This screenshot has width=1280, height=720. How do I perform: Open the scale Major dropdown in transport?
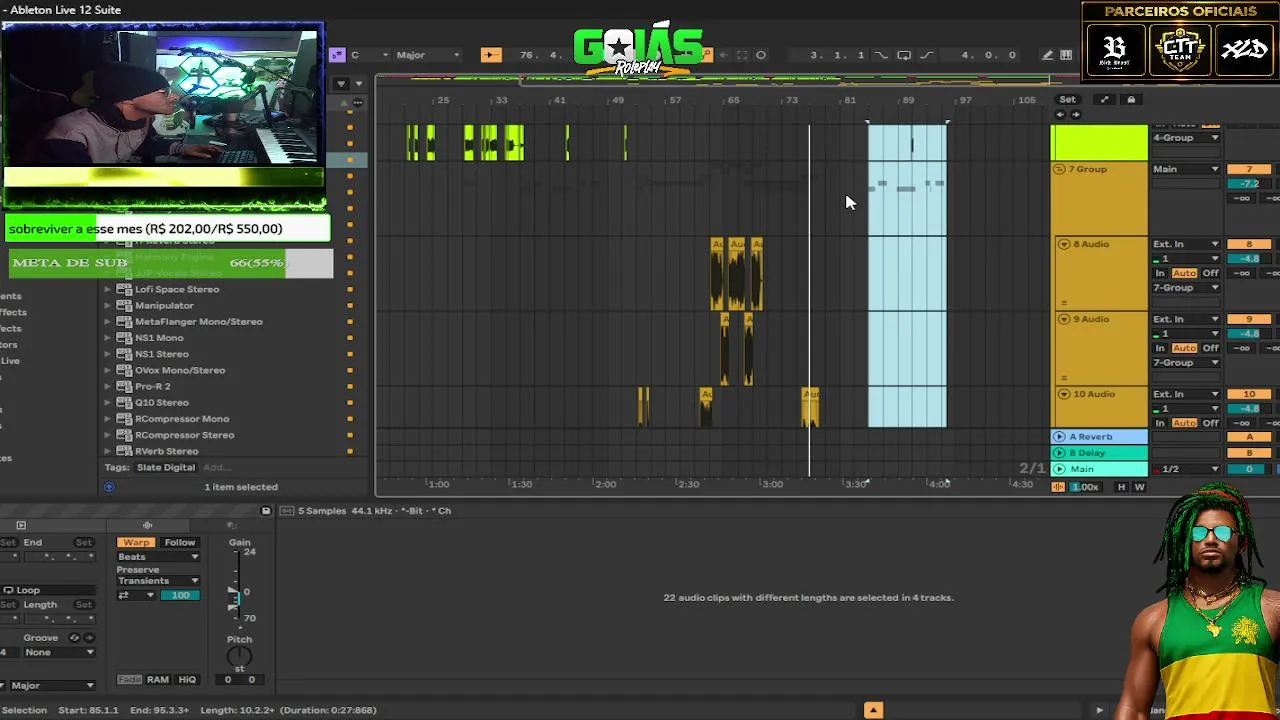click(428, 55)
